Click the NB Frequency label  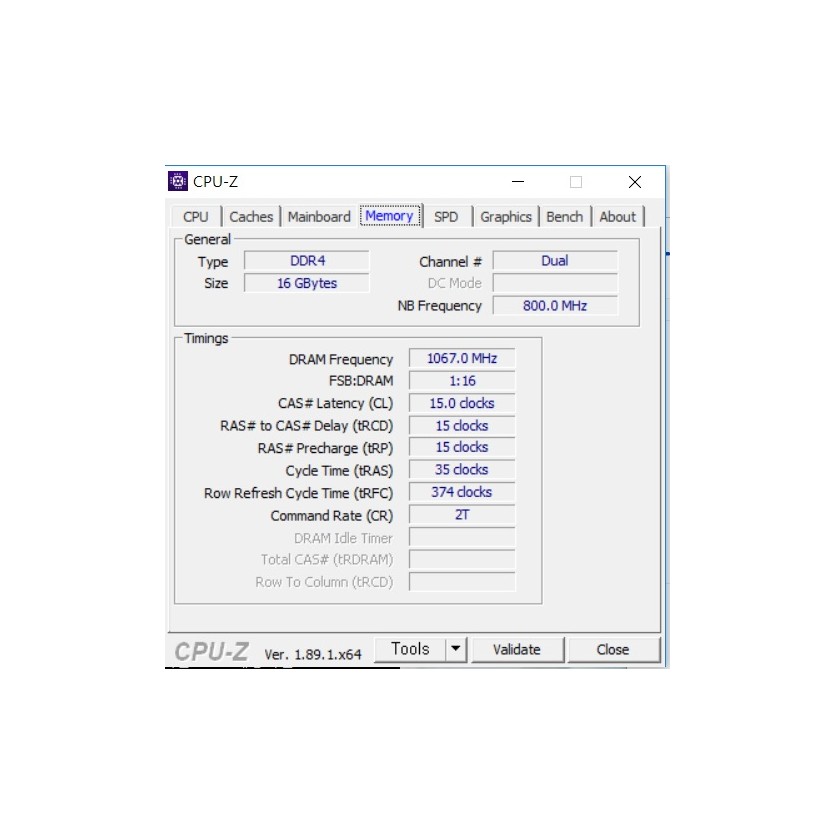pyautogui.click(x=439, y=306)
